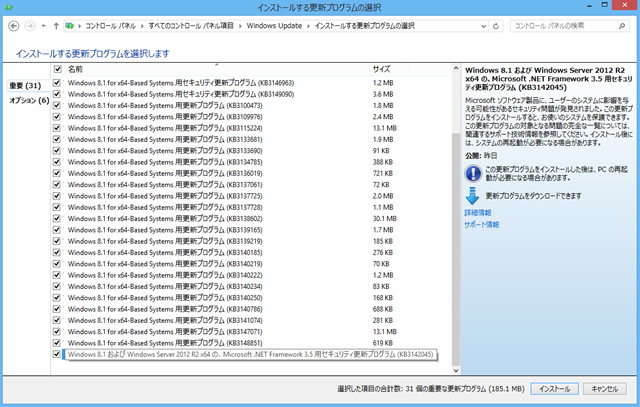Uncheck update KB3138602
Image resolution: width=640 pixels, height=407 pixels.
coord(57,218)
